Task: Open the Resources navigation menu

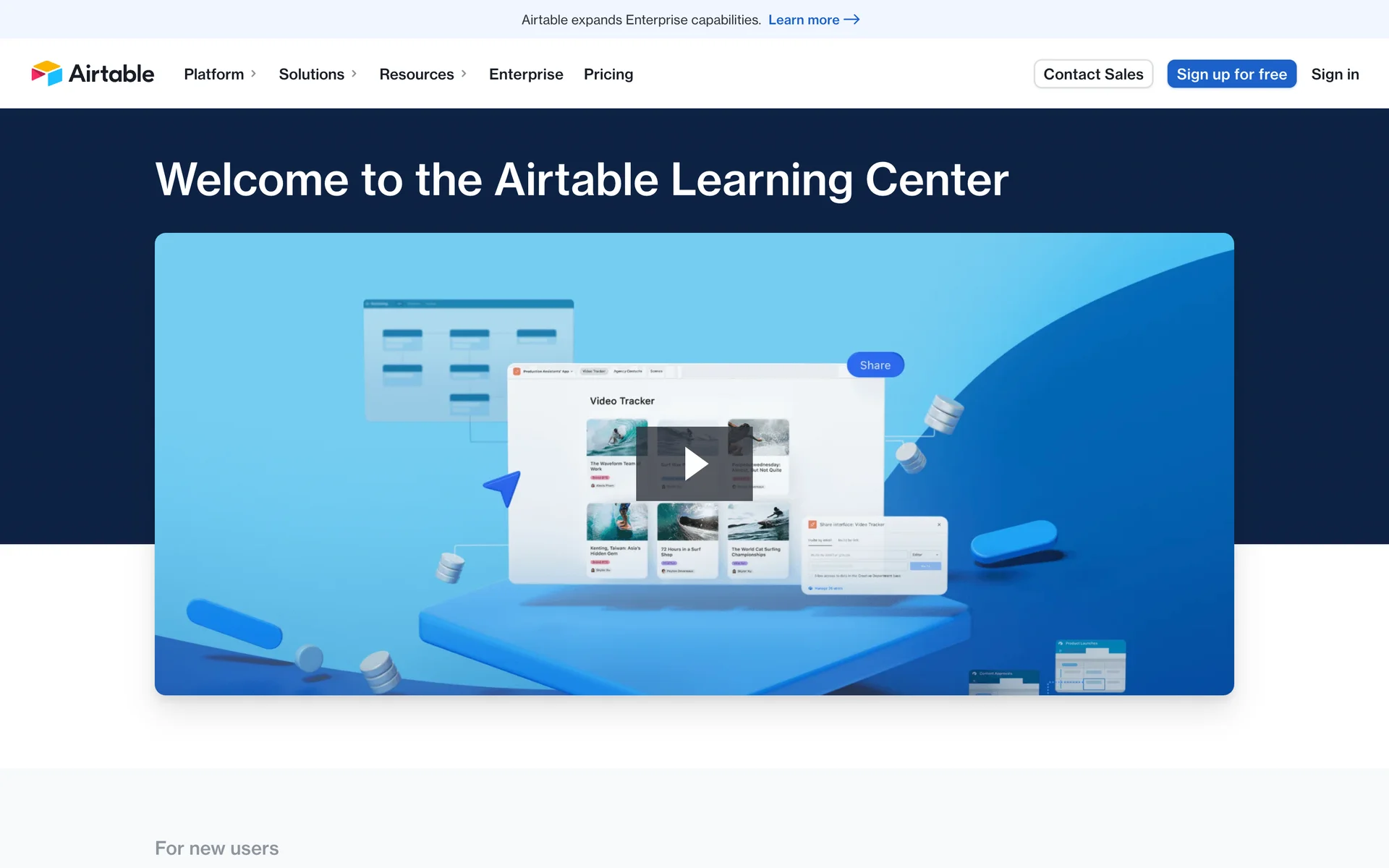Action: click(x=416, y=74)
